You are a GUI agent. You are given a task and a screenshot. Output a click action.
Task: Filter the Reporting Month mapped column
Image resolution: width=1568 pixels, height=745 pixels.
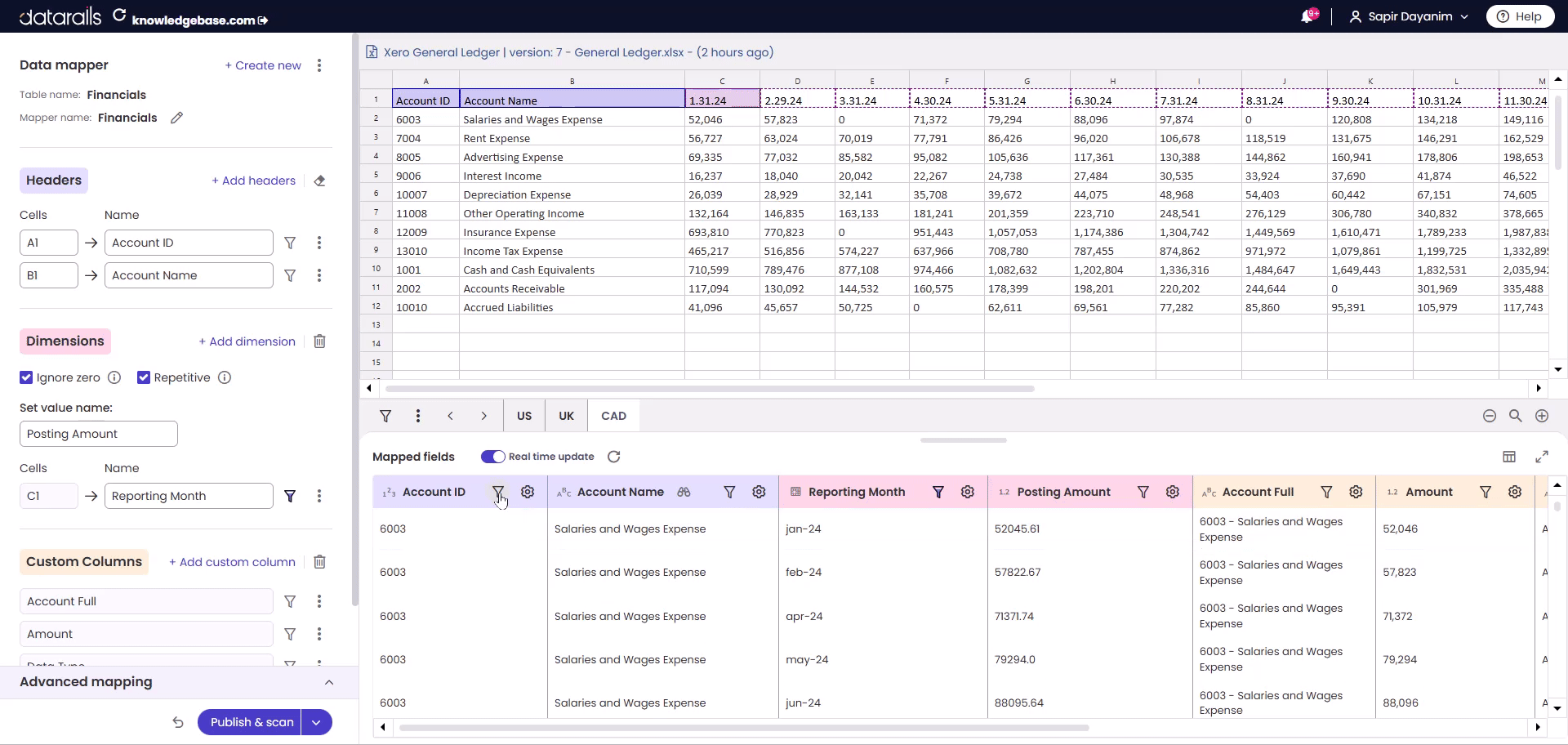(x=938, y=492)
